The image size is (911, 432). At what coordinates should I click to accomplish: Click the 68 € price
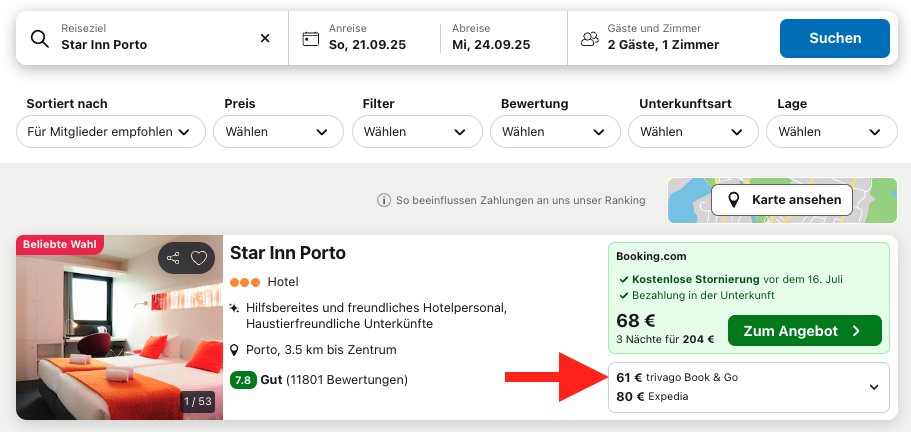pos(636,321)
